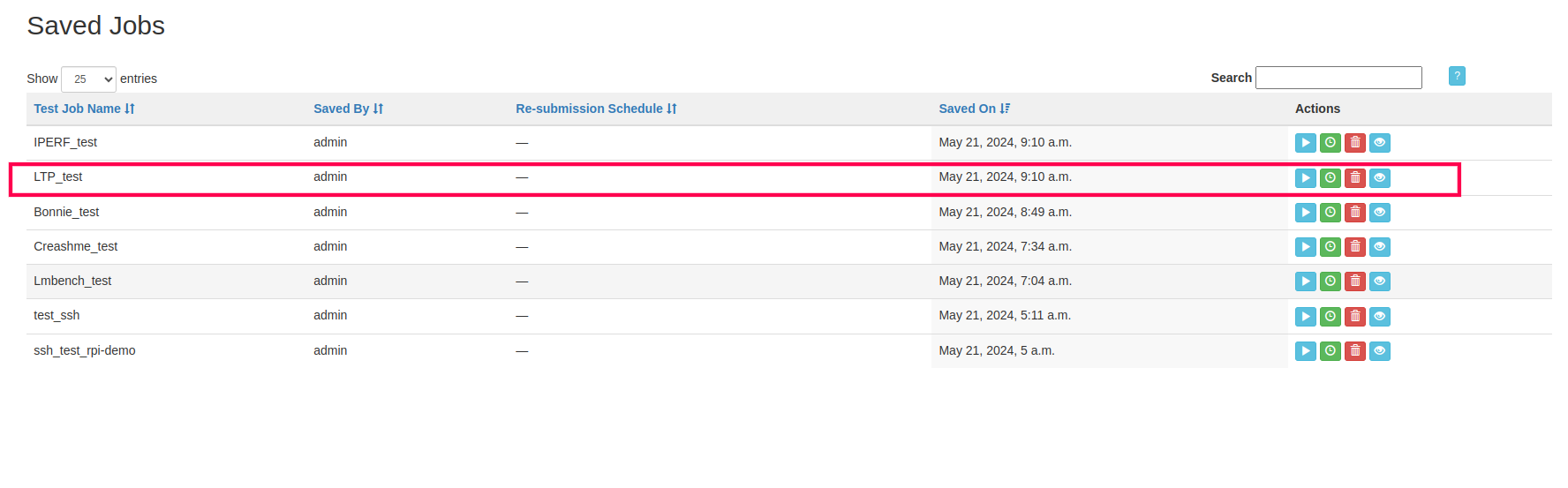Sort by Saved On column
The image size is (1568, 488).
[974, 109]
